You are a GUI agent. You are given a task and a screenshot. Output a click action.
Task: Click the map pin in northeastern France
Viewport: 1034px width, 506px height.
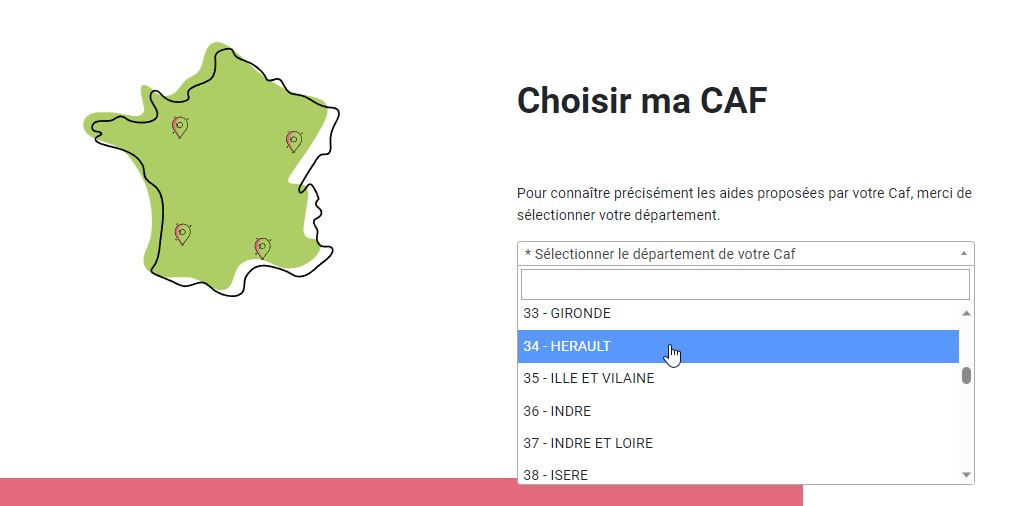293,141
